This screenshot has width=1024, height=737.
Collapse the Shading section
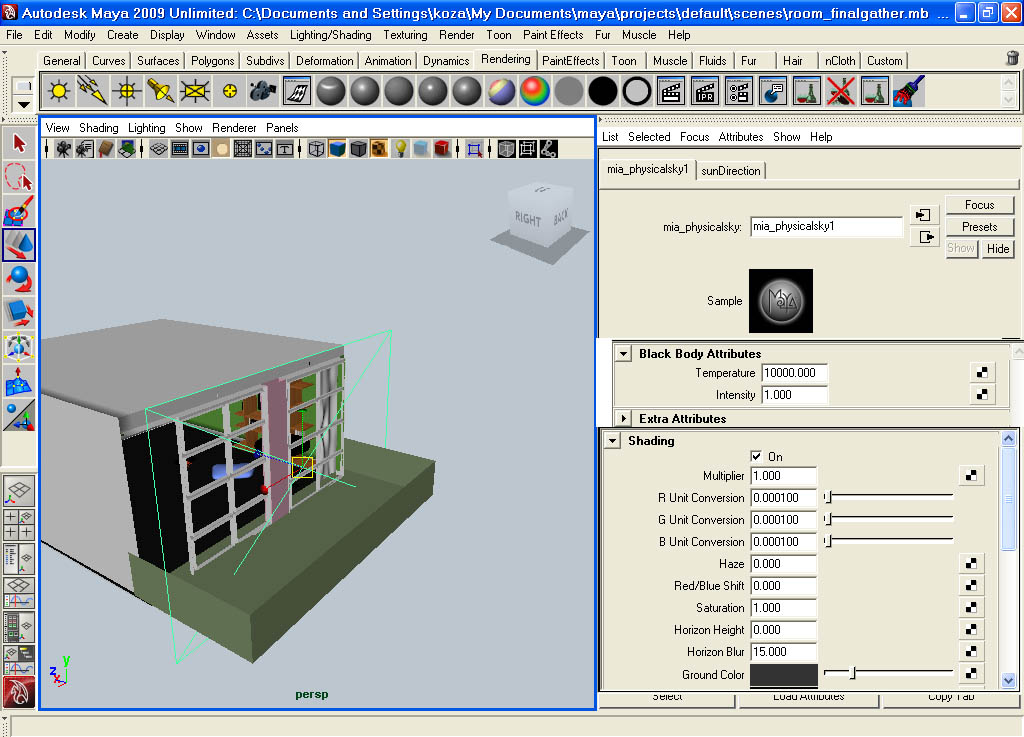point(613,441)
